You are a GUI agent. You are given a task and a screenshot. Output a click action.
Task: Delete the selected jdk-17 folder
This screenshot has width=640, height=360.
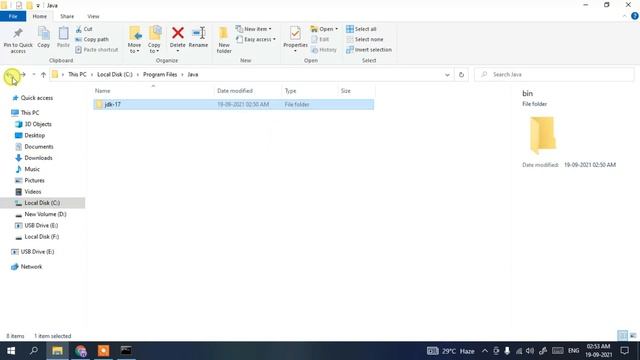178,40
